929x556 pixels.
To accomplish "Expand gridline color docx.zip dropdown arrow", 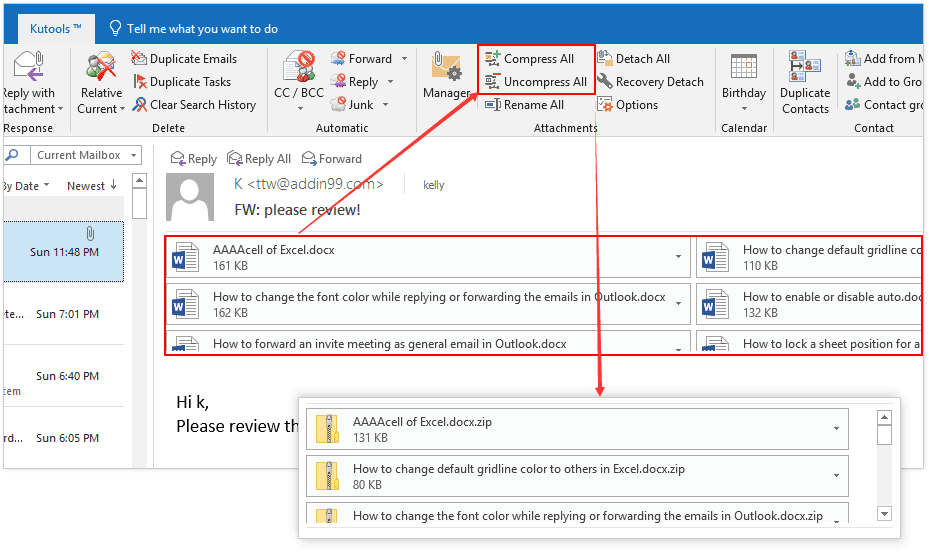I will tap(837, 475).
